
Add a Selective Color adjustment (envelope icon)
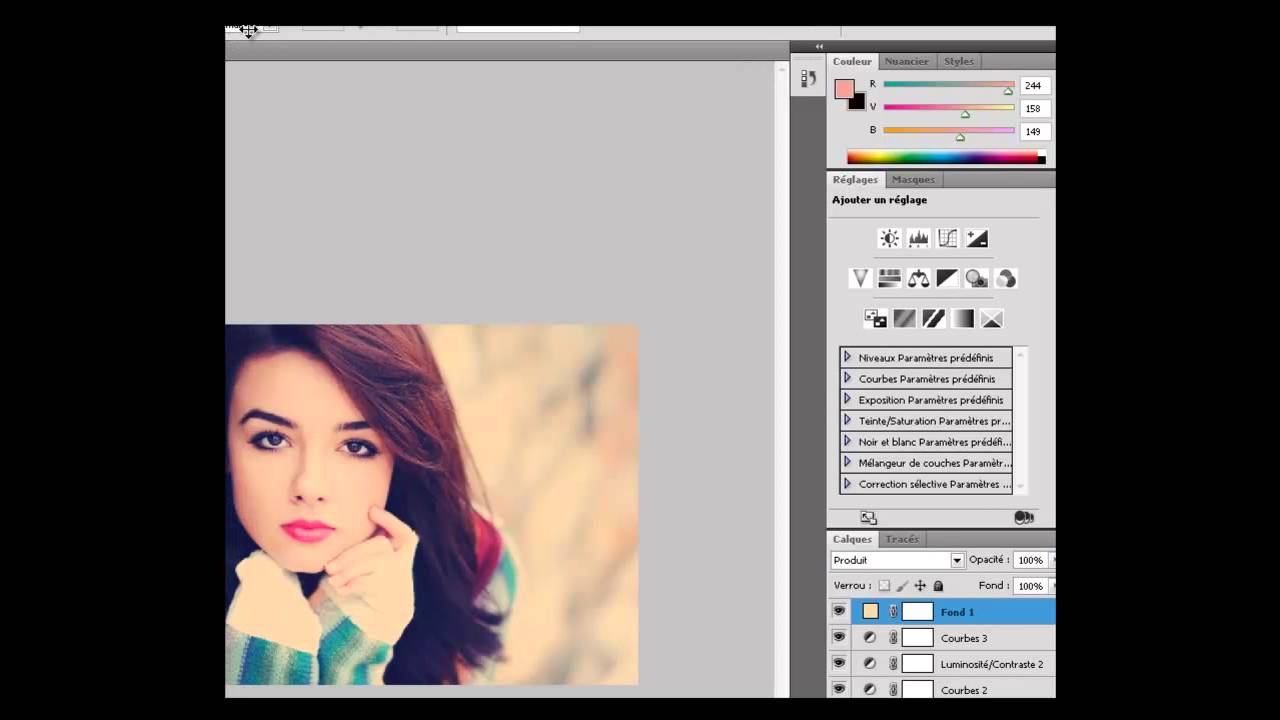coord(991,318)
